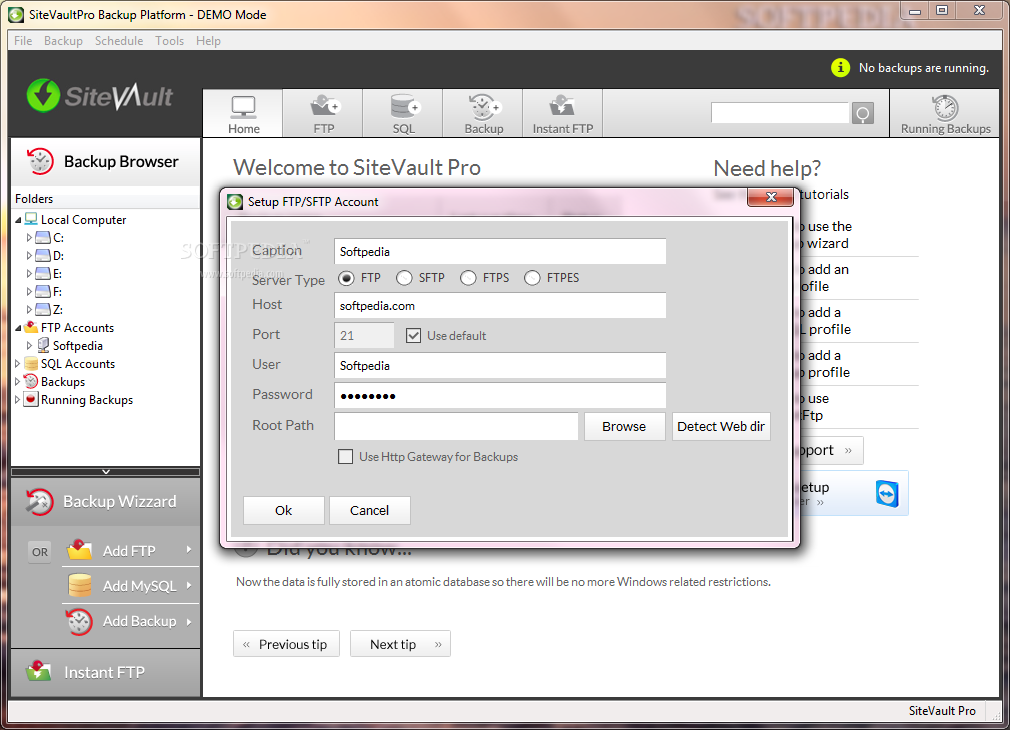Expand the D: drive node

[x=29, y=256]
